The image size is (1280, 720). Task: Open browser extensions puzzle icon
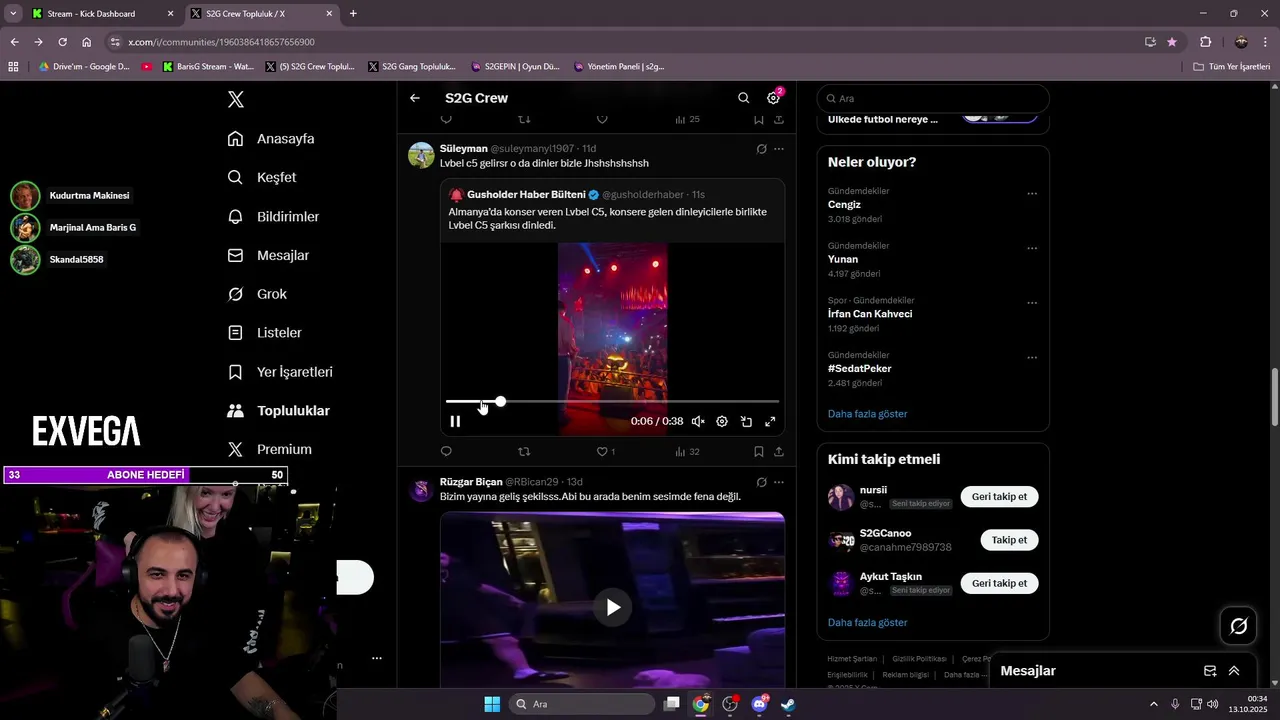pyautogui.click(x=1205, y=42)
